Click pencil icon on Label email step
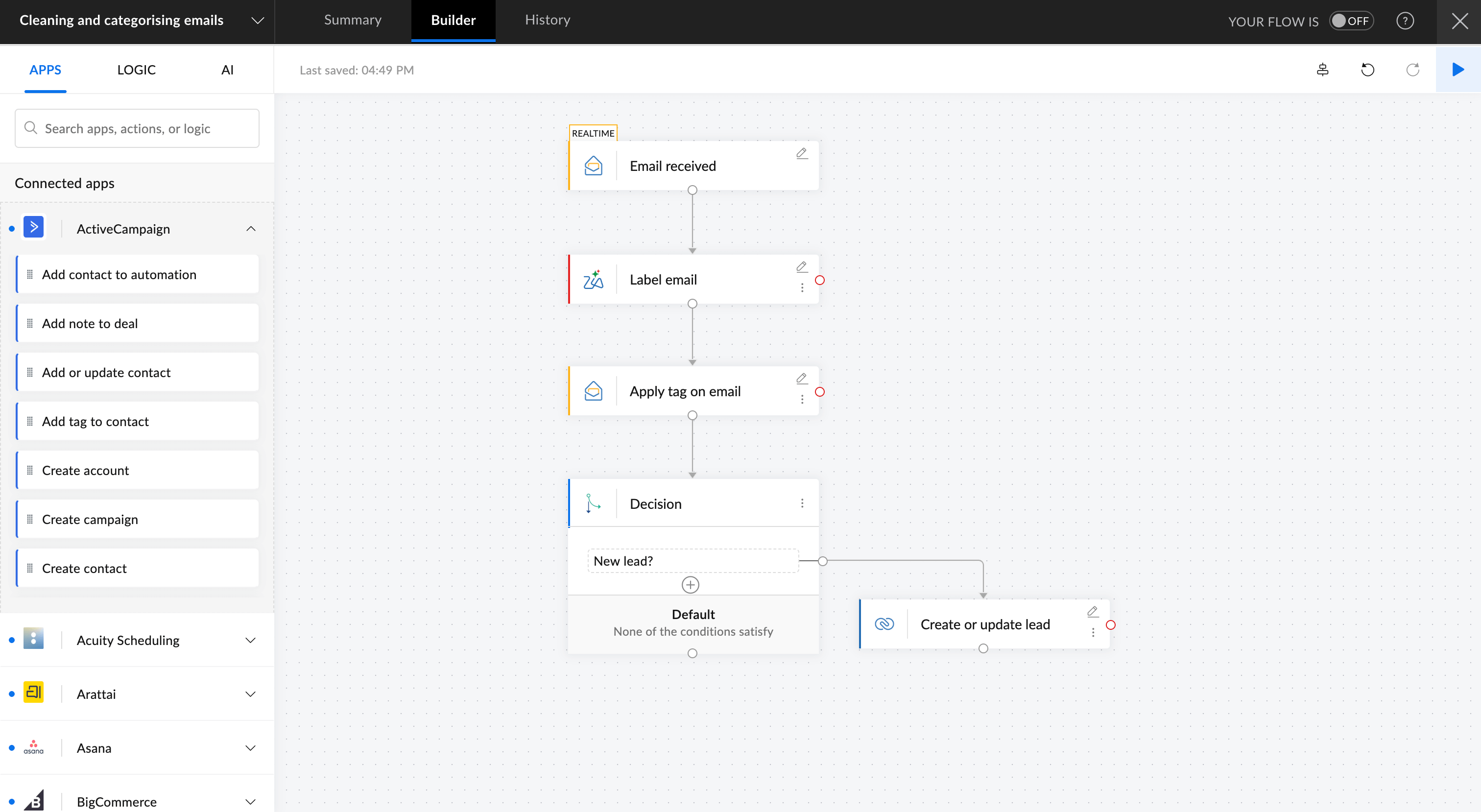 click(801, 267)
